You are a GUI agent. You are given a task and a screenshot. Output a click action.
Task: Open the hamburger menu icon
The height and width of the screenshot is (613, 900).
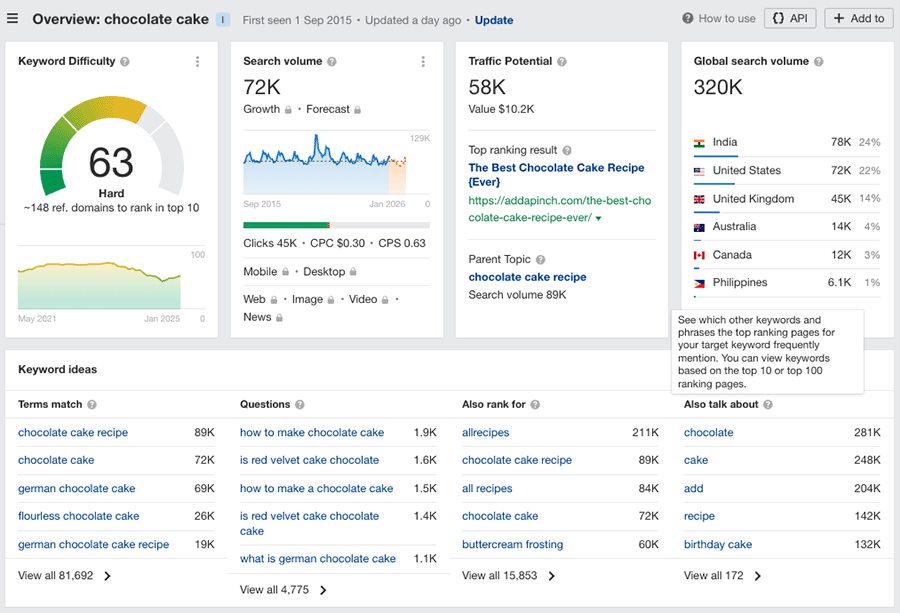[12, 18]
